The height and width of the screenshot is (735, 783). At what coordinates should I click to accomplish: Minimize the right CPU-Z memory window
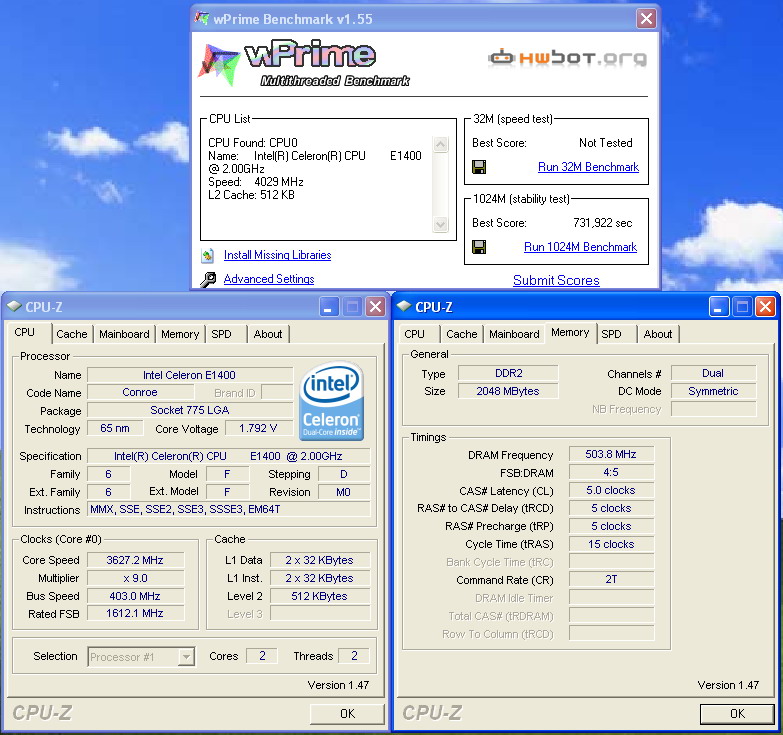tap(719, 307)
